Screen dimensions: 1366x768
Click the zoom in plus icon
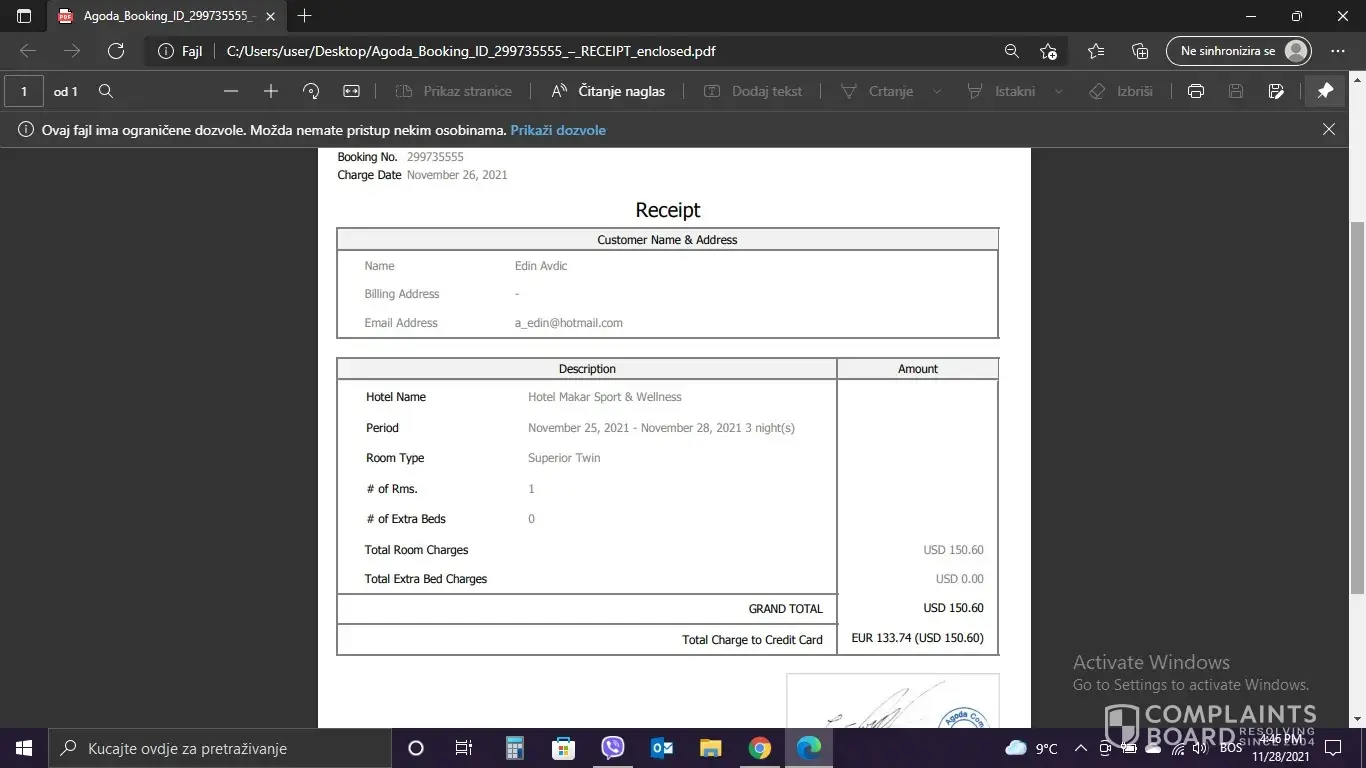coord(271,91)
